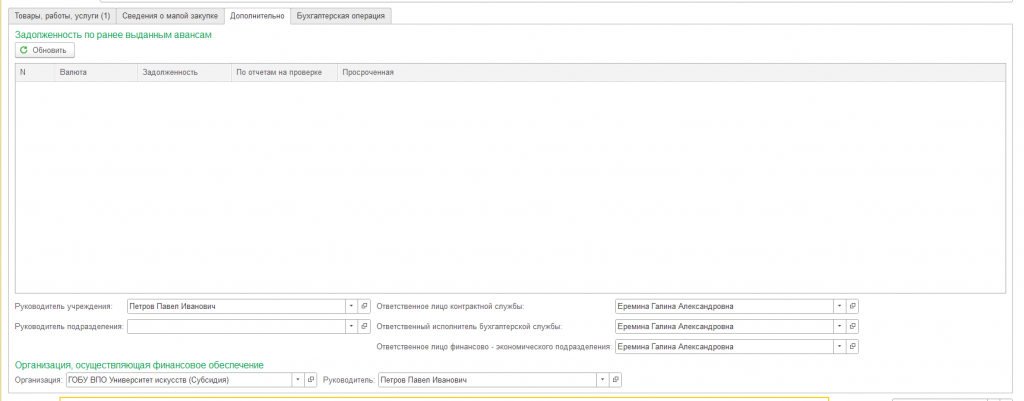This screenshot has width=1024, height=401.
Task: Open the Товары, работы, услуги (1) tab
Action: click(63, 16)
